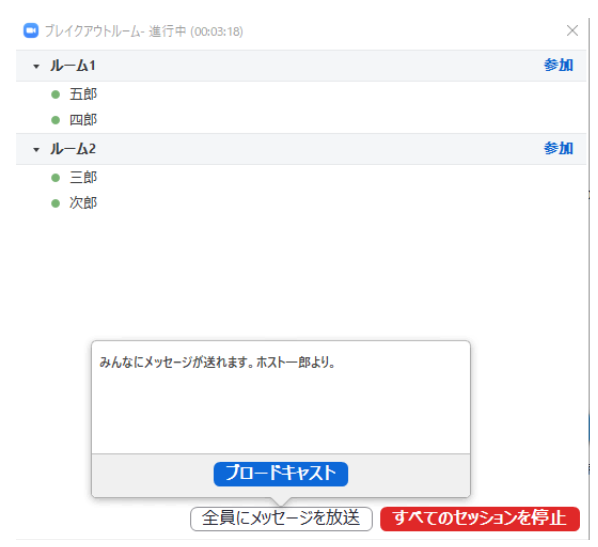Click the ブロードキャスト button

(x=281, y=474)
